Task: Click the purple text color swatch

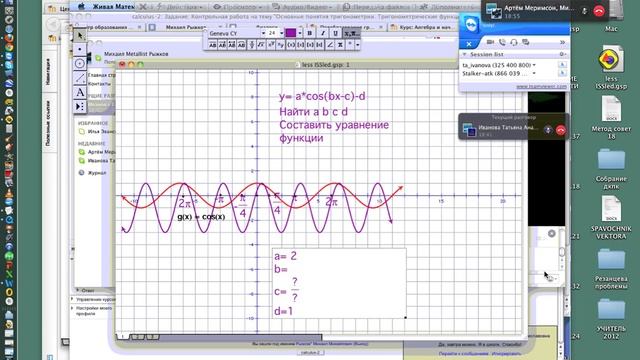Action: [x=291, y=33]
